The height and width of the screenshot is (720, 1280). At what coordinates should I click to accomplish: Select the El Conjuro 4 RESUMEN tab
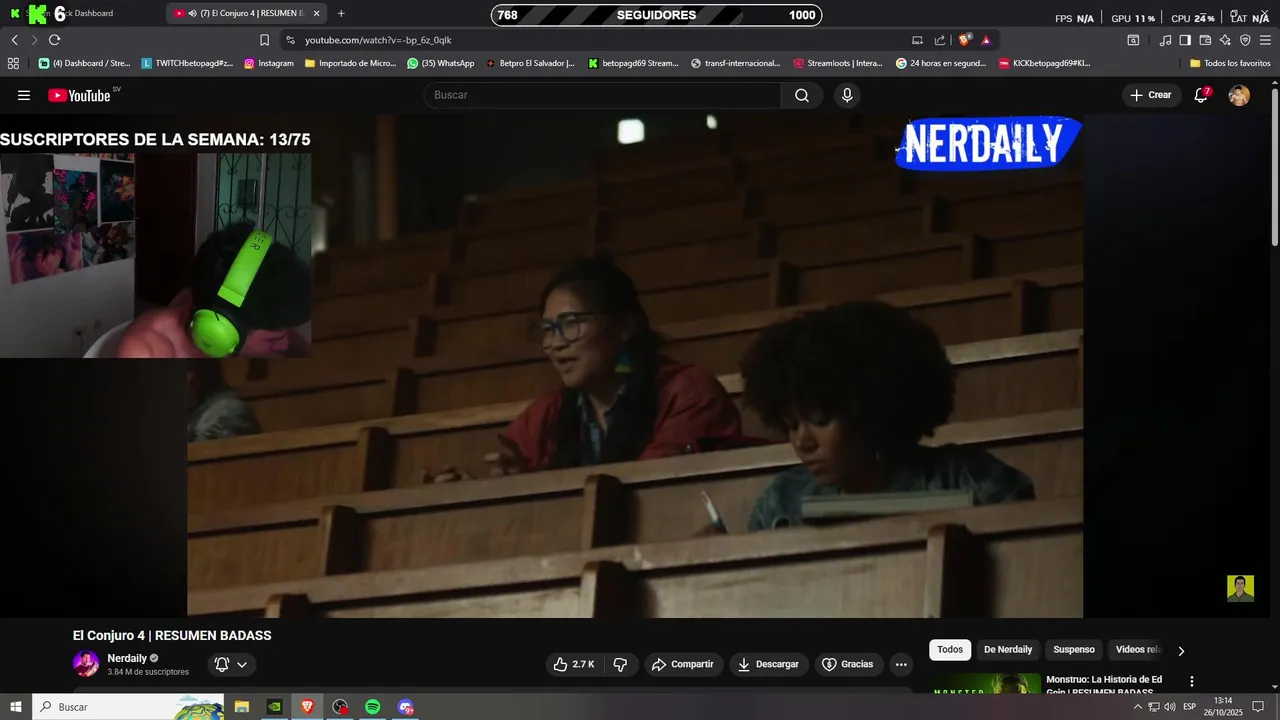246,14
